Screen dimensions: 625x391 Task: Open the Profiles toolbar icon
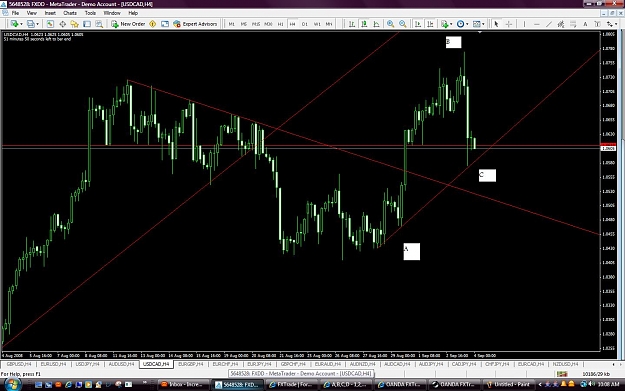[30, 24]
